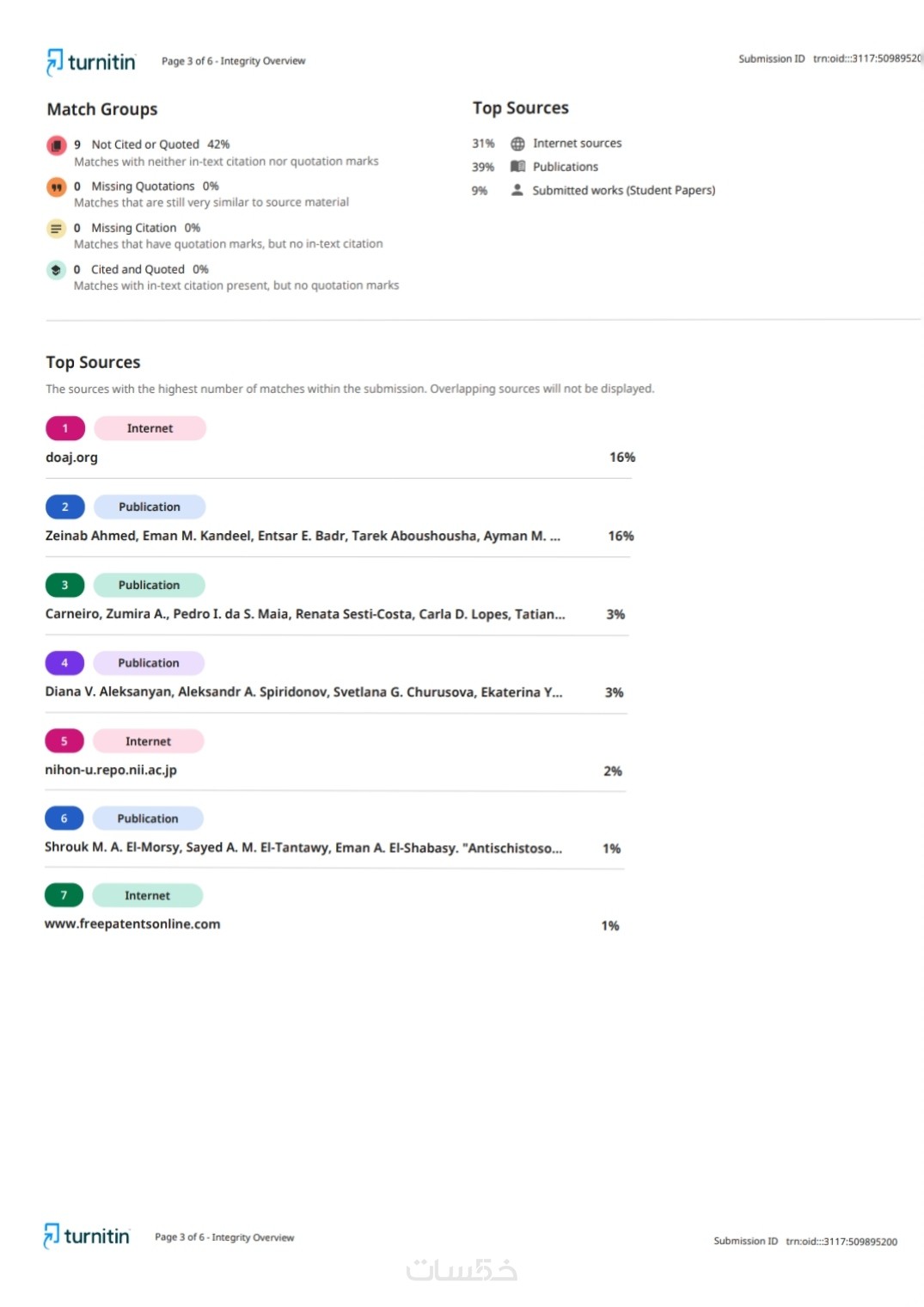Click the Publications book icon
Viewport: 924px width, 1307px height.
tap(517, 167)
